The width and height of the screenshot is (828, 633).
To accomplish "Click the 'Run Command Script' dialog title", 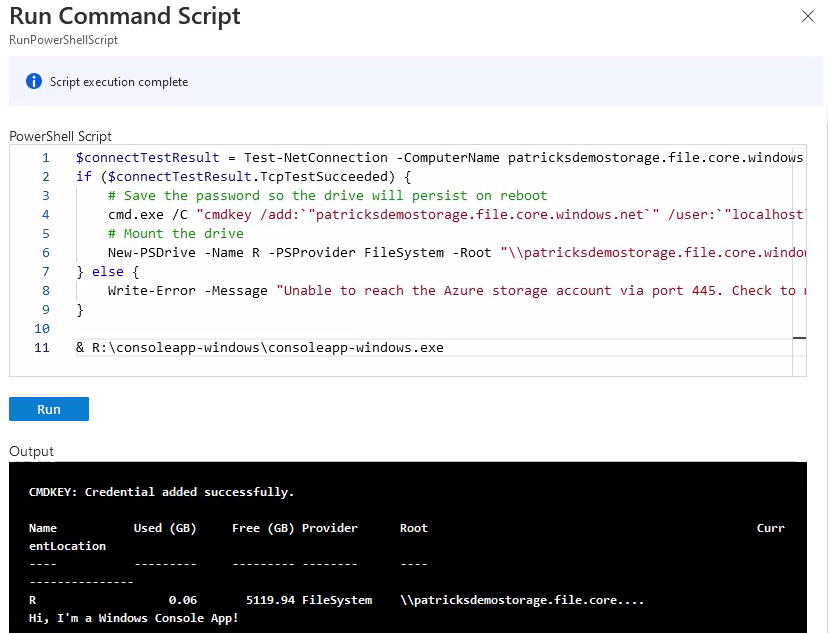I will point(125,16).
